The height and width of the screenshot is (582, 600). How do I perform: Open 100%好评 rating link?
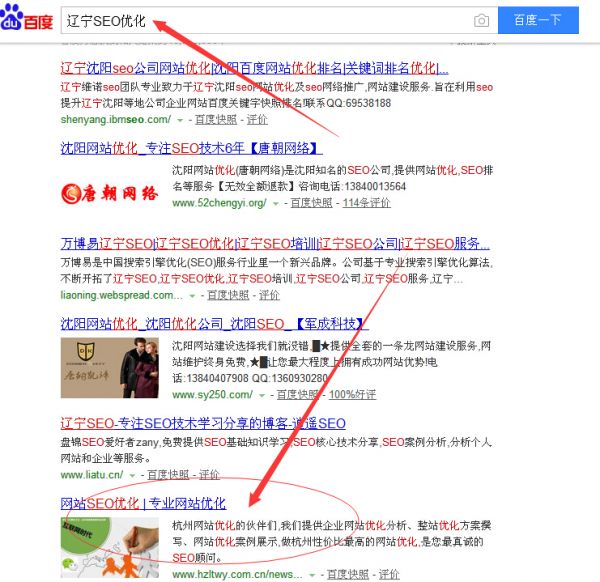coord(352,395)
